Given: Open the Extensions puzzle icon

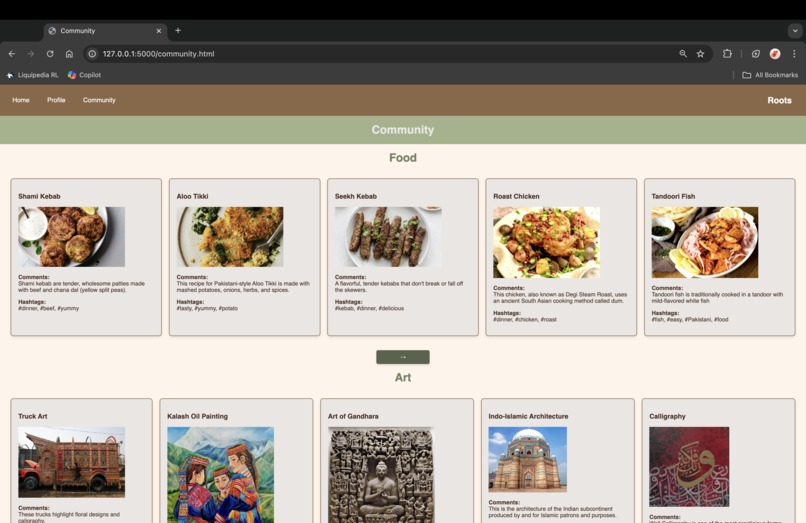Looking at the screenshot, I should pos(727,53).
